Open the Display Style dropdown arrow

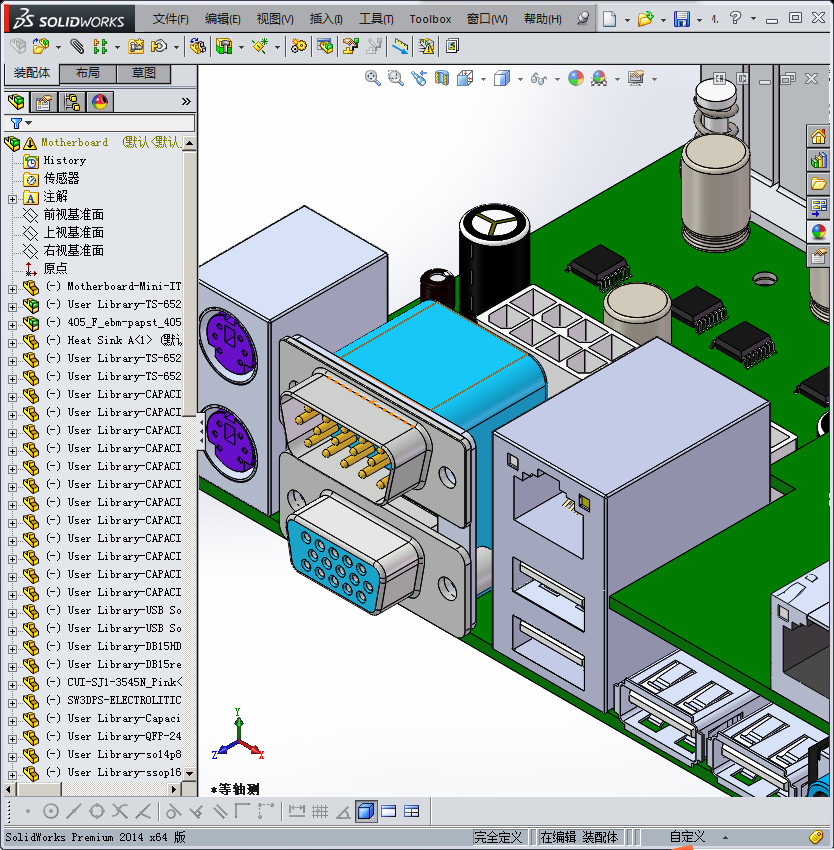pos(520,80)
